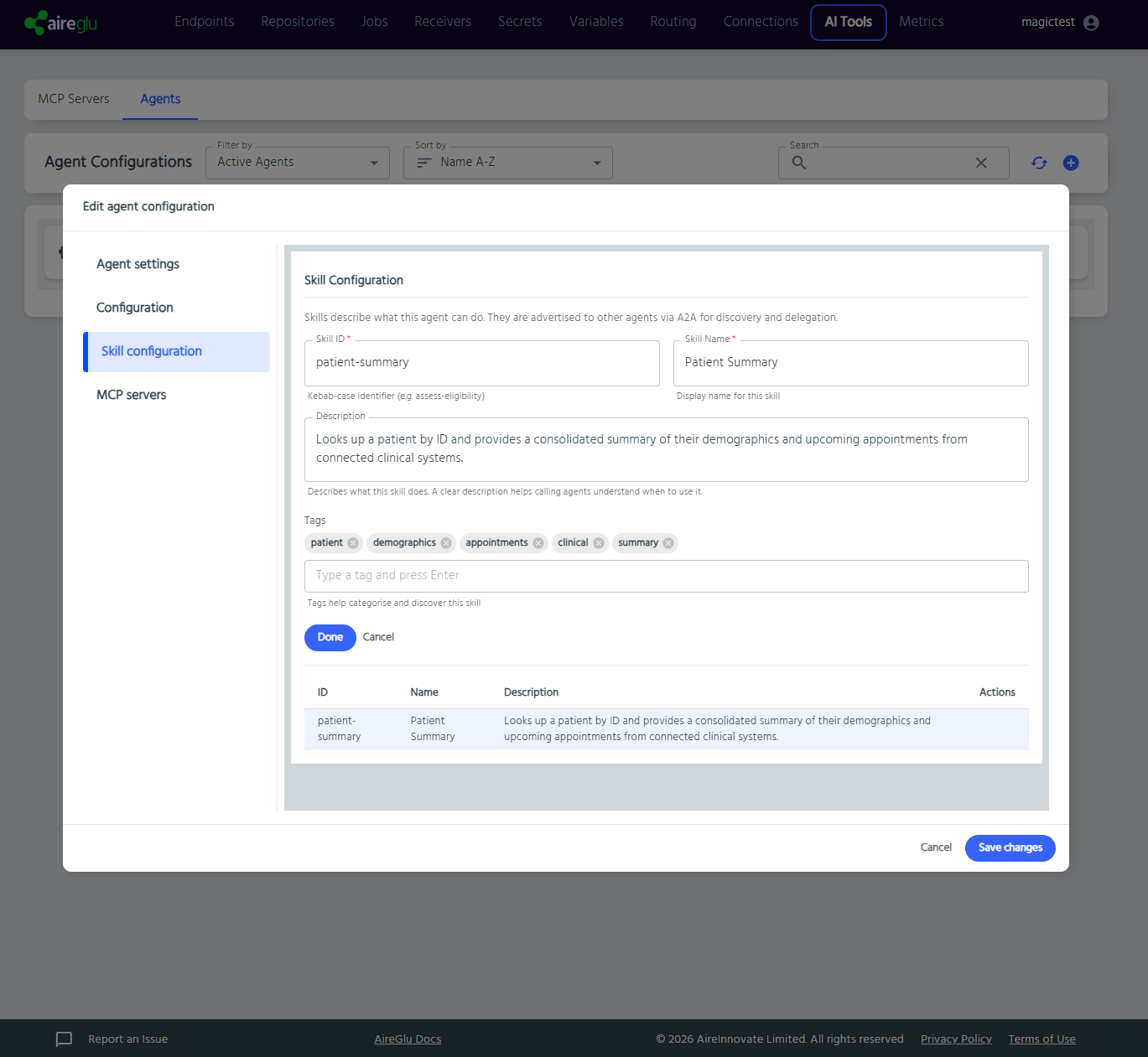Open the AireGlu Docs link
Screen dimensions: 1148x1057
pyautogui.click(x=408, y=1039)
